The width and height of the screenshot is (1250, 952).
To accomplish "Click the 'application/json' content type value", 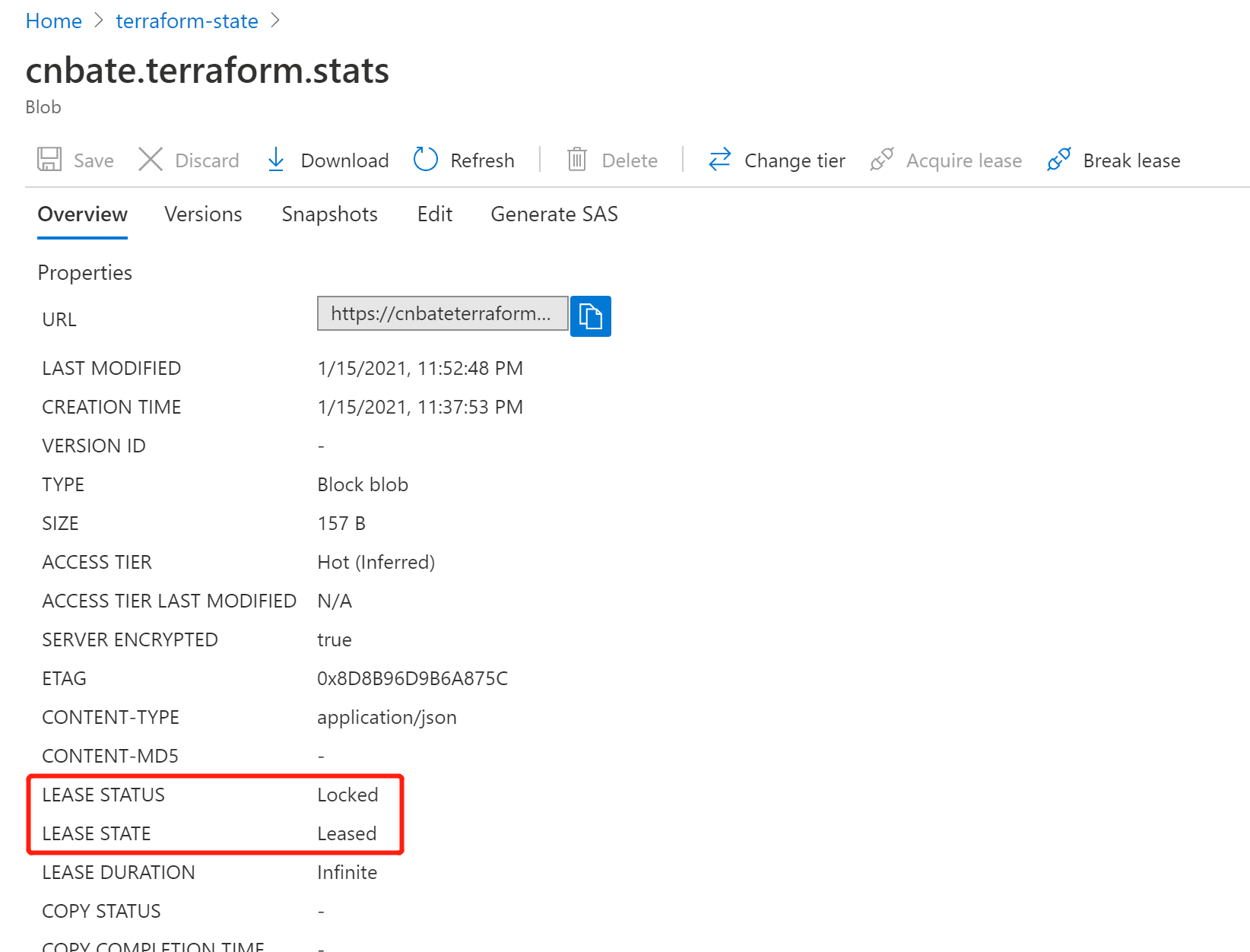I will pyautogui.click(x=387, y=717).
